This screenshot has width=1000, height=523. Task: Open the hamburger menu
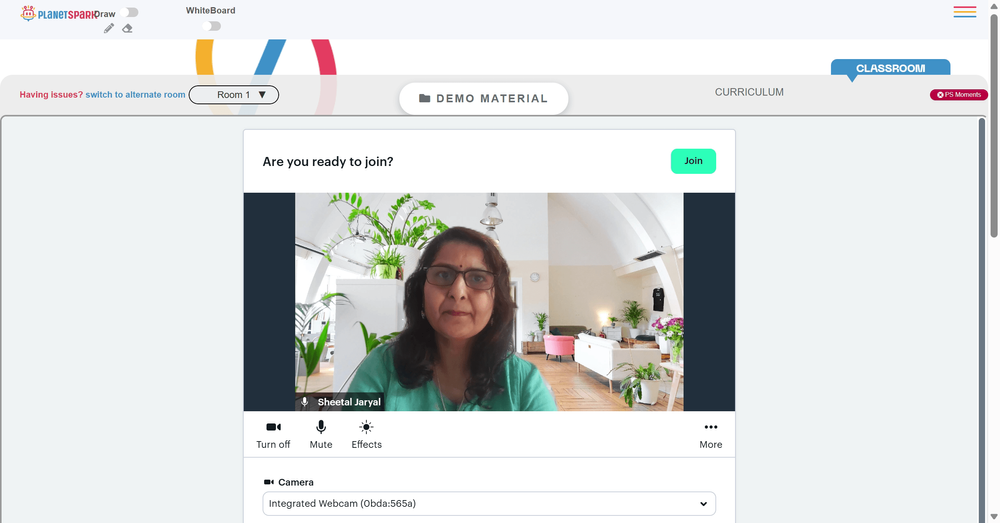[x=965, y=11]
